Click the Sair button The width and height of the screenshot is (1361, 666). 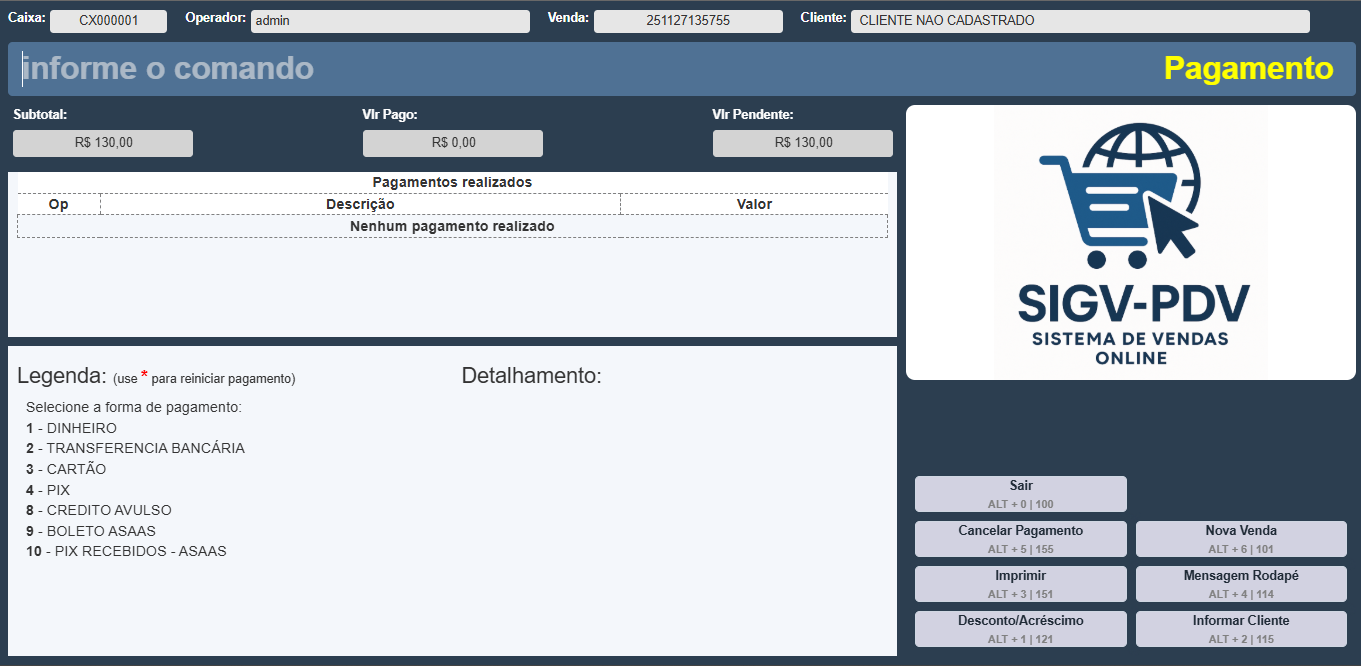pos(1020,494)
